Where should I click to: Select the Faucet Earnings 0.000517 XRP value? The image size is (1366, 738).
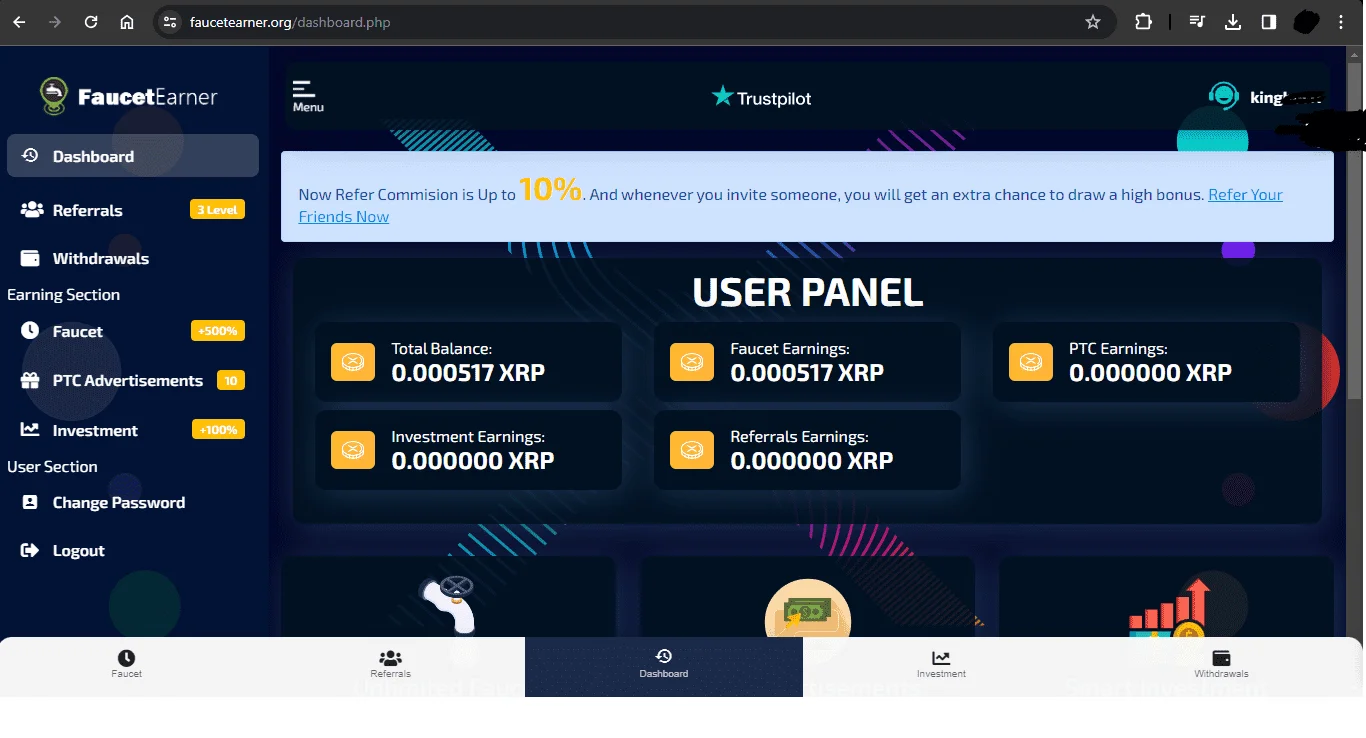click(807, 373)
